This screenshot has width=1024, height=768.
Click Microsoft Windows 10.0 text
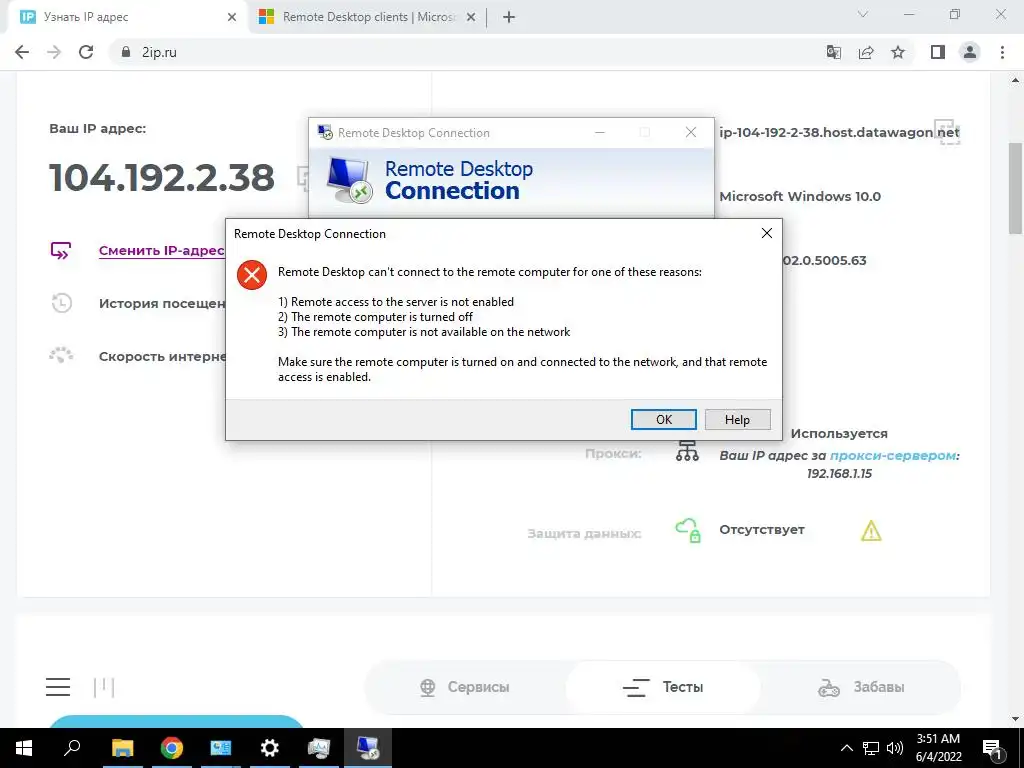click(x=800, y=197)
